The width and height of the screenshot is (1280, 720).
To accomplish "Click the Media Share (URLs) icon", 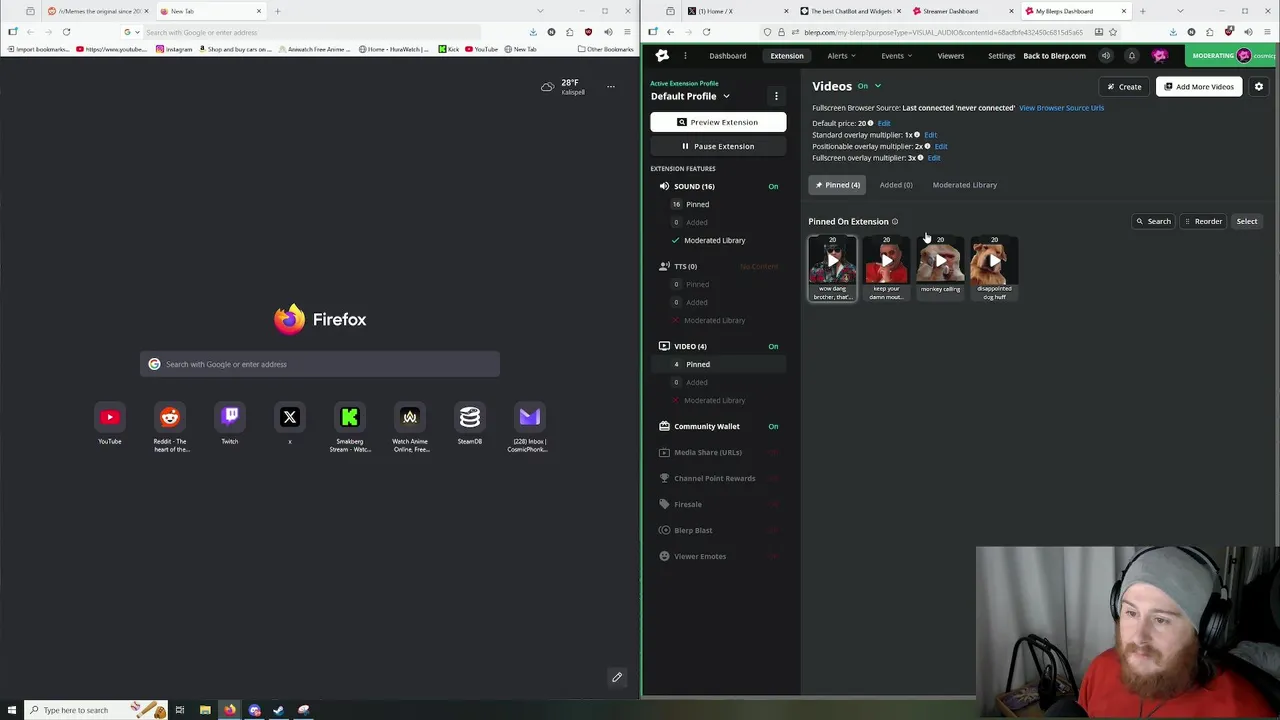I will click(x=664, y=452).
